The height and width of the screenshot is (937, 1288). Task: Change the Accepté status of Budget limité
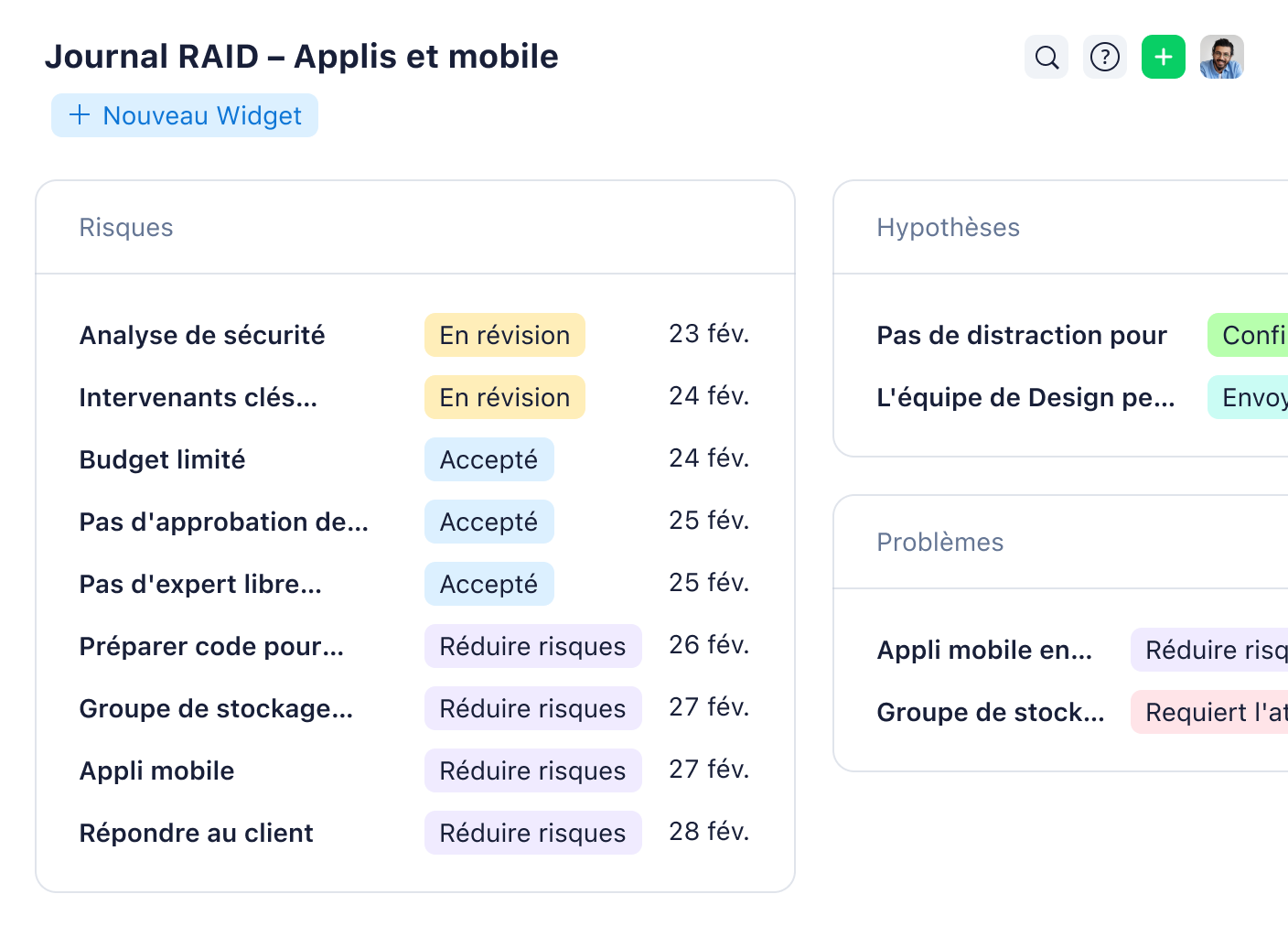(x=488, y=459)
